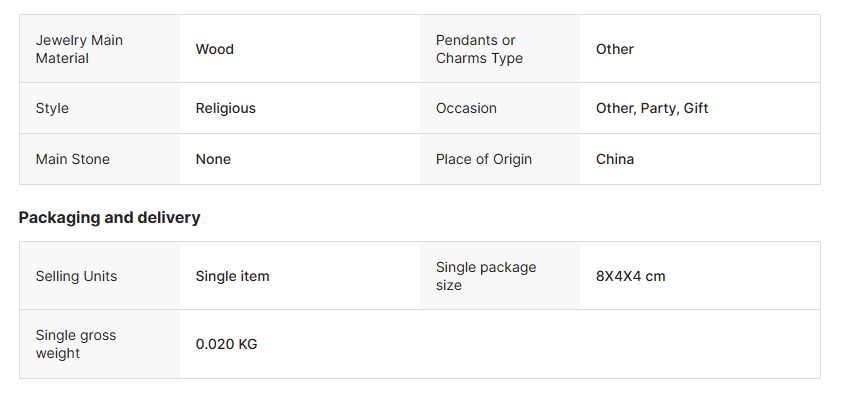
Task: Select the Single item value
Action: click(x=232, y=276)
